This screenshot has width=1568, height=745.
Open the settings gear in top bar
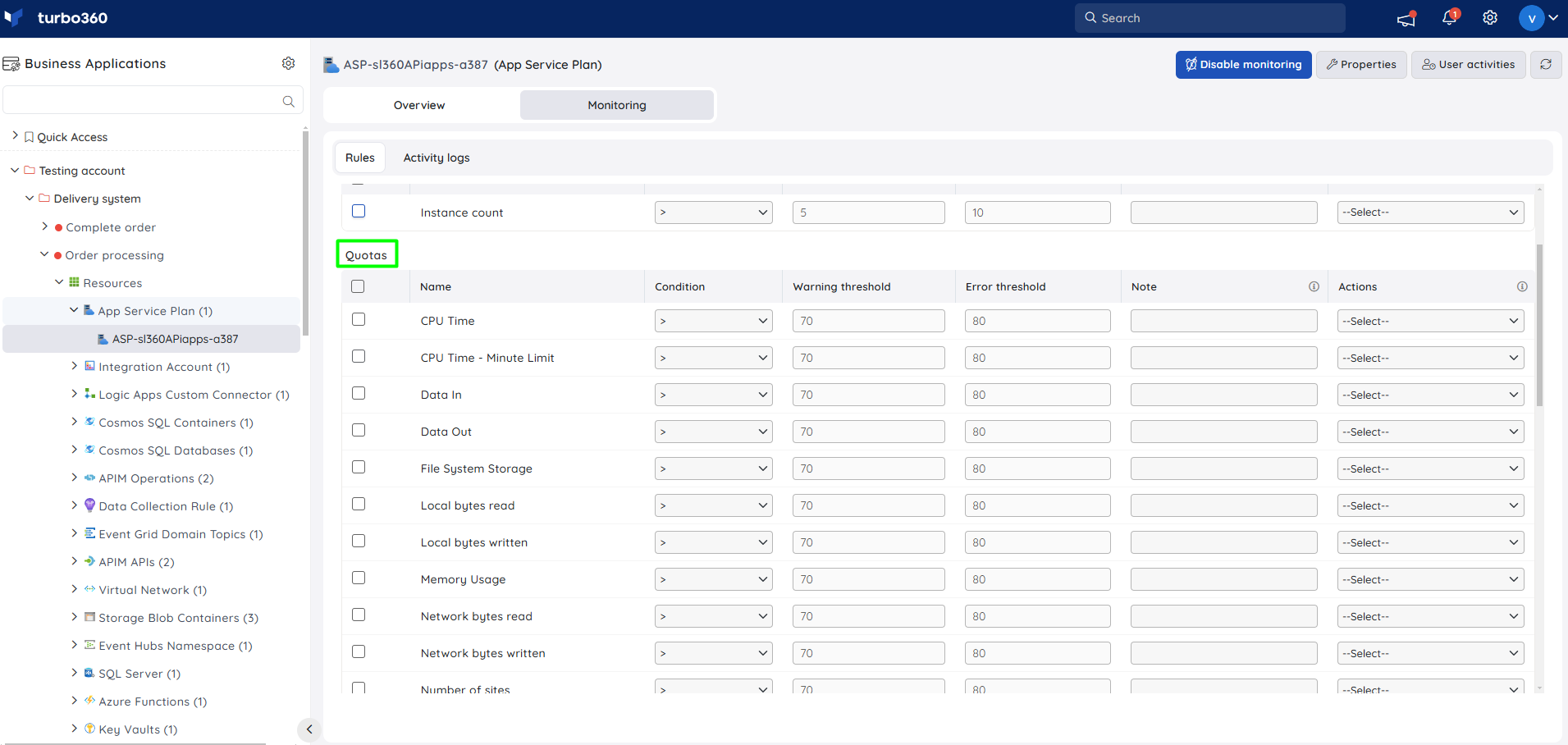pos(1490,18)
